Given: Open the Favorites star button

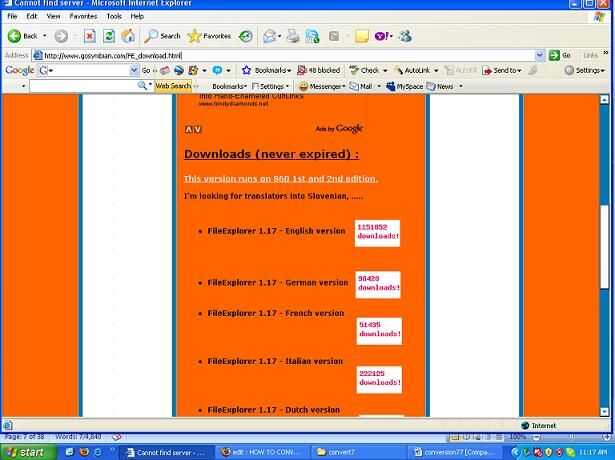Looking at the screenshot, I should point(209,36).
